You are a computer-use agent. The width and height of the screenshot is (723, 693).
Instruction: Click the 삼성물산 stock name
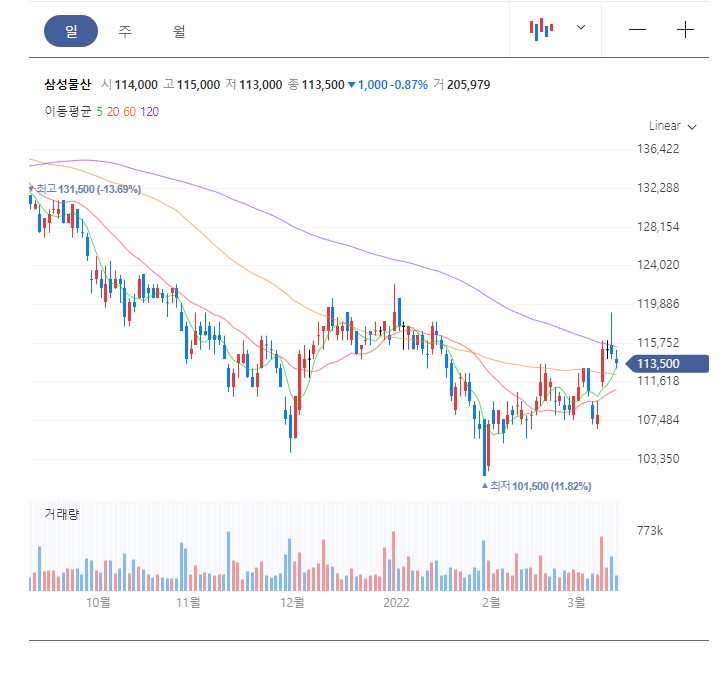tap(68, 84)
